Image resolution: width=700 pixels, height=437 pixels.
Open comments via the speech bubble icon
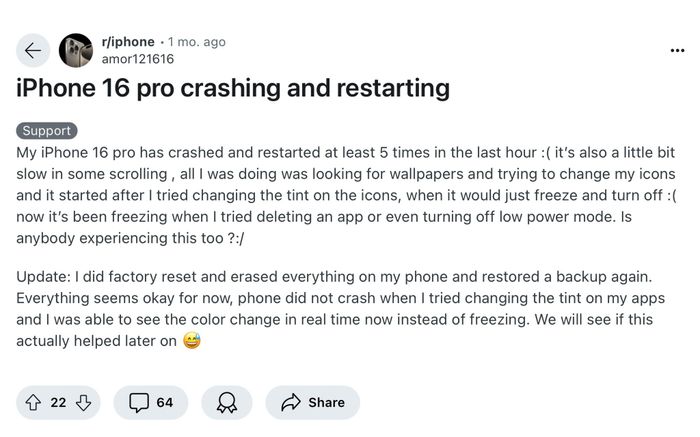click(x=139, y=403)
